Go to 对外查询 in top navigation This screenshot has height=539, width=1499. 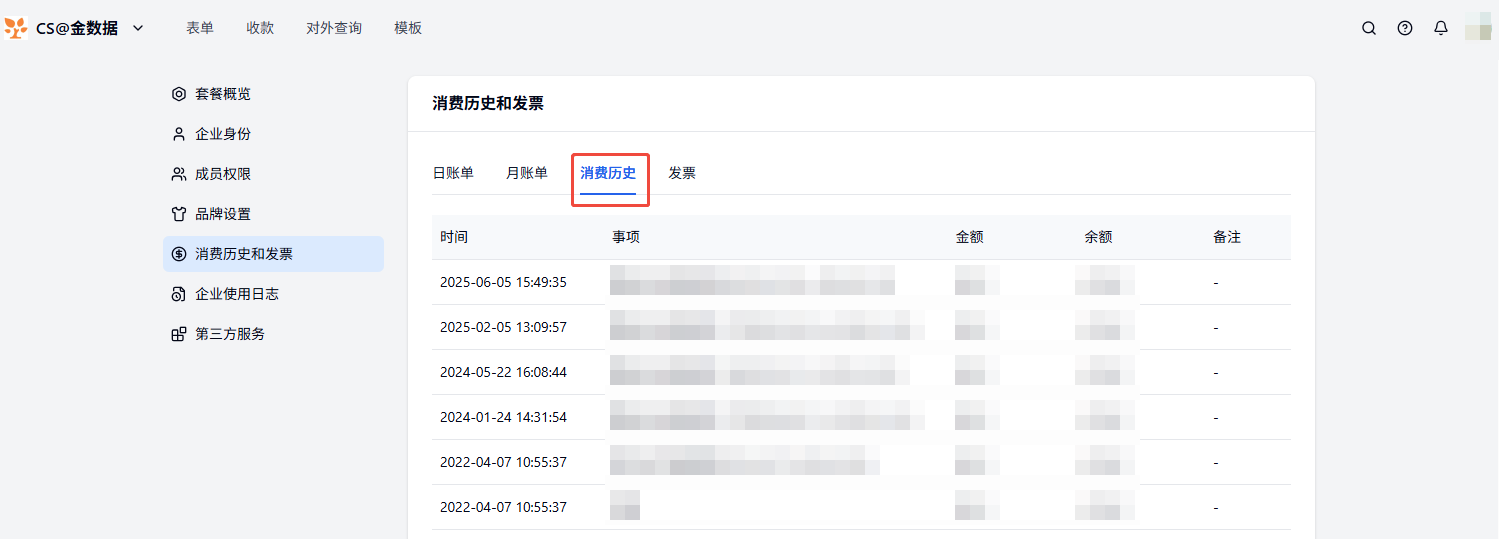pos(334,28)
